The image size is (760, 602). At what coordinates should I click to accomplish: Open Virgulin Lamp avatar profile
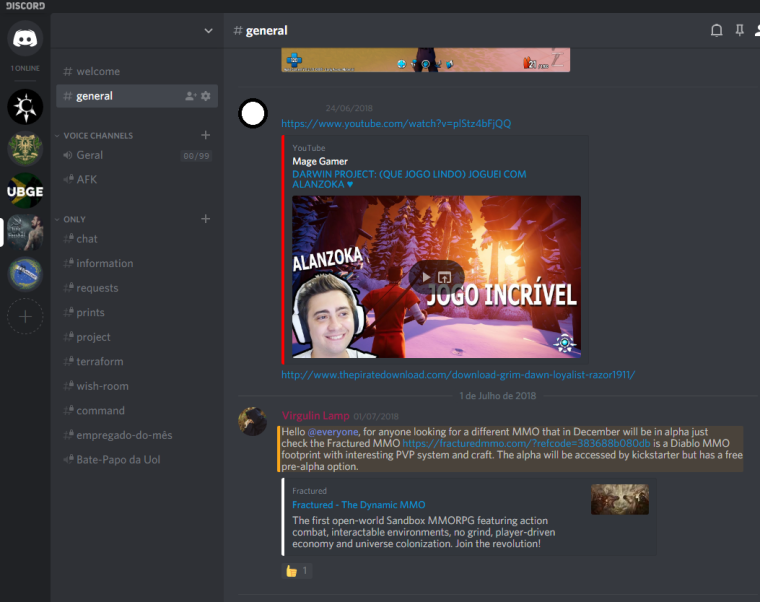tap(253, 421)
